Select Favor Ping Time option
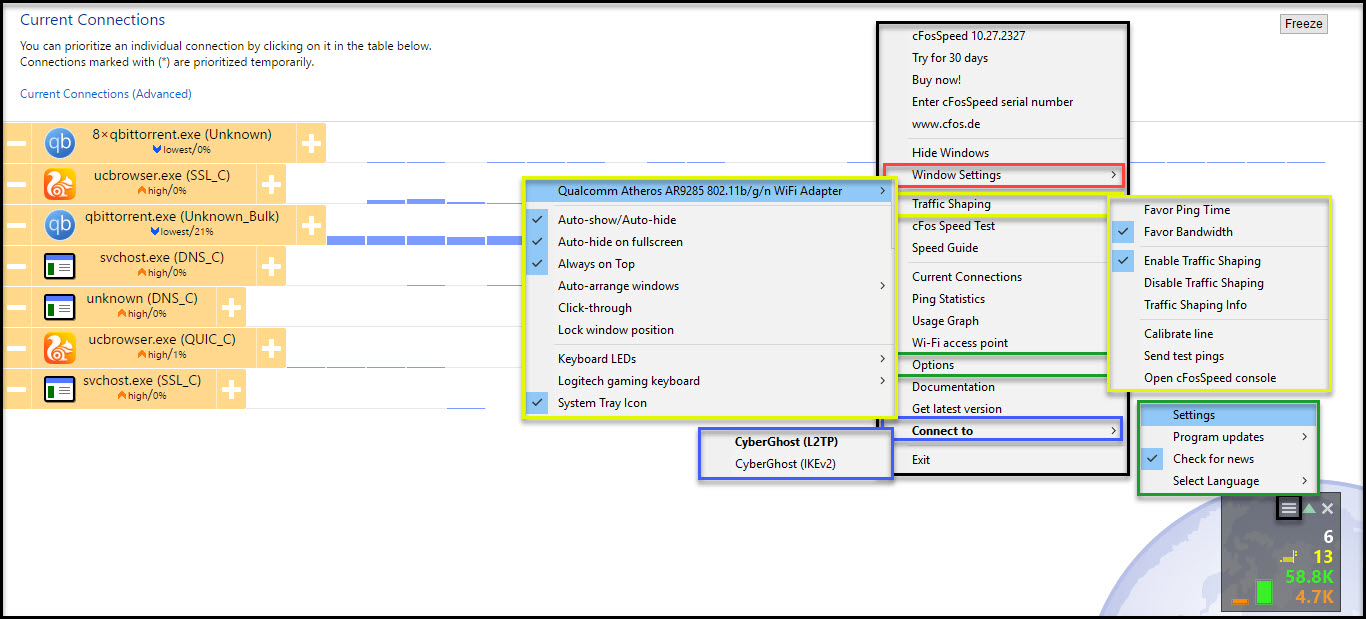Image resolution: width=1366 pixels, height=619 pixels. [1220, 210]
